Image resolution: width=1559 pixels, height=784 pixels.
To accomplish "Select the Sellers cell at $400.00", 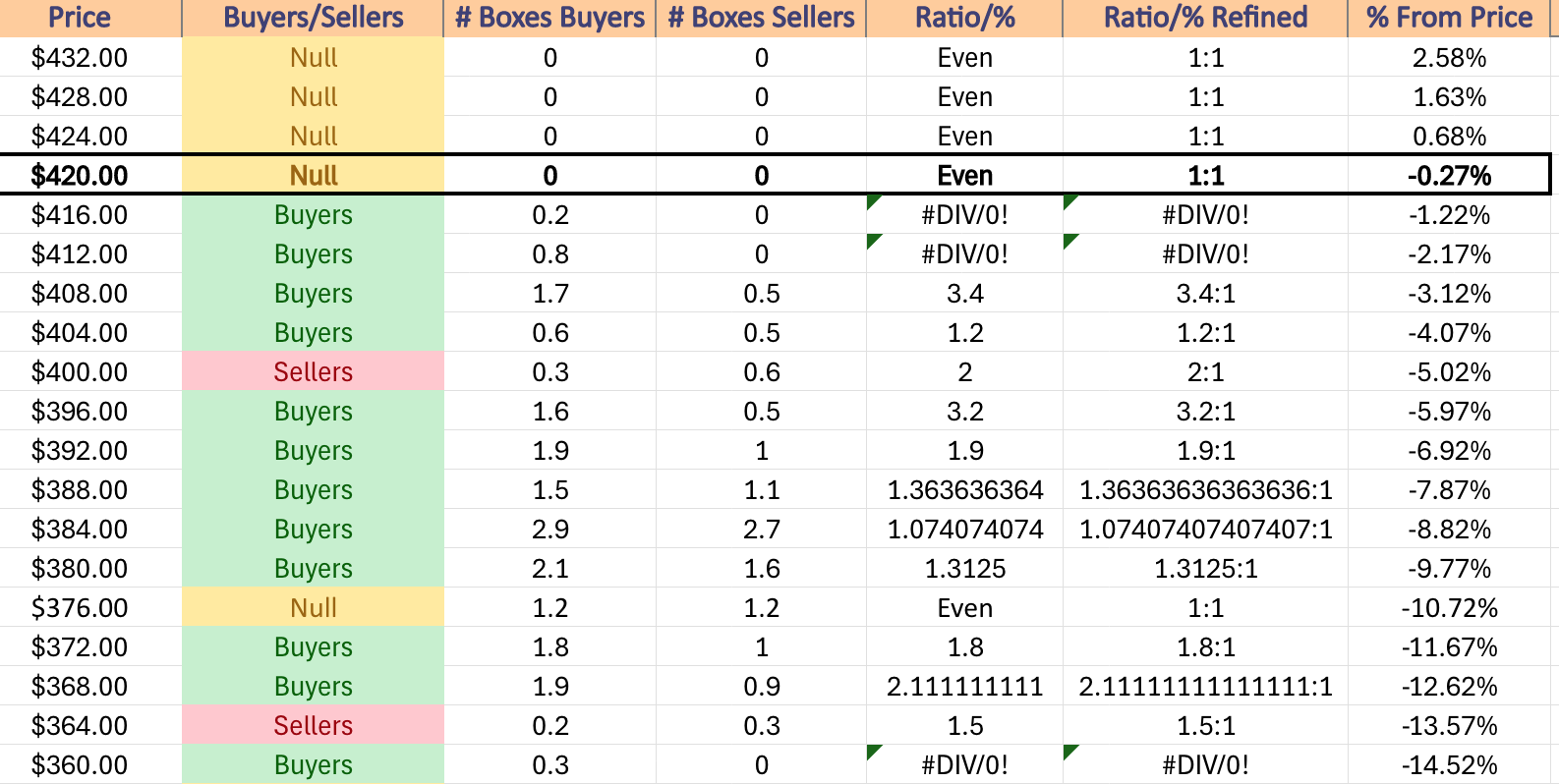I will [x=314, y=371].
